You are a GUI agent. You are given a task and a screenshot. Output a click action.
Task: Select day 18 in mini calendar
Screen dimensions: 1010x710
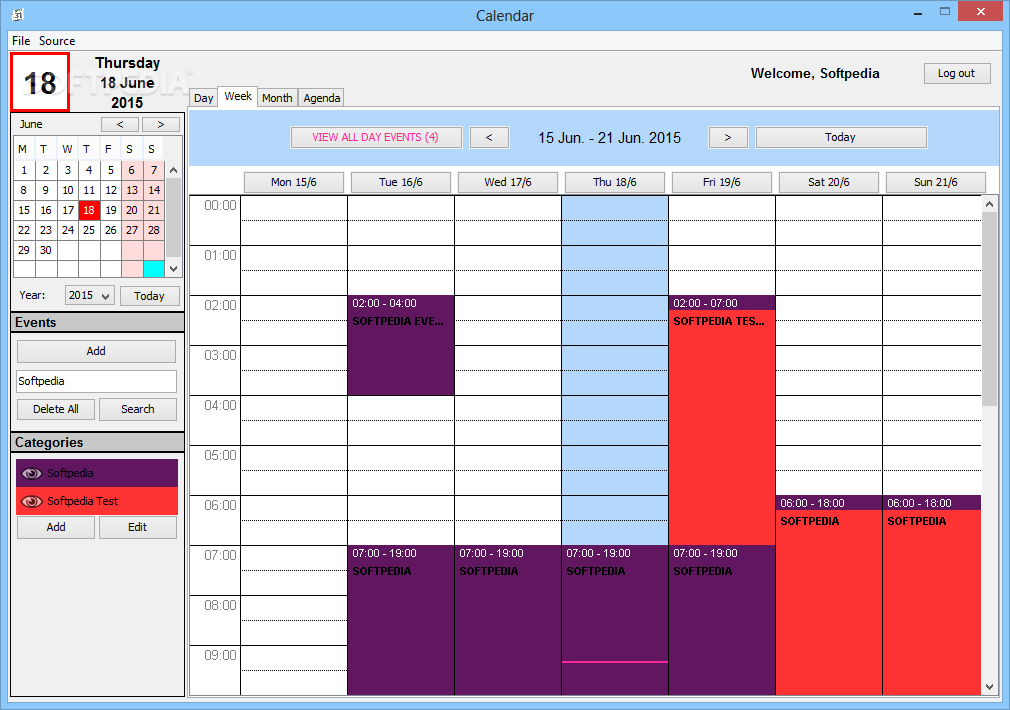[x=89, y=210]
